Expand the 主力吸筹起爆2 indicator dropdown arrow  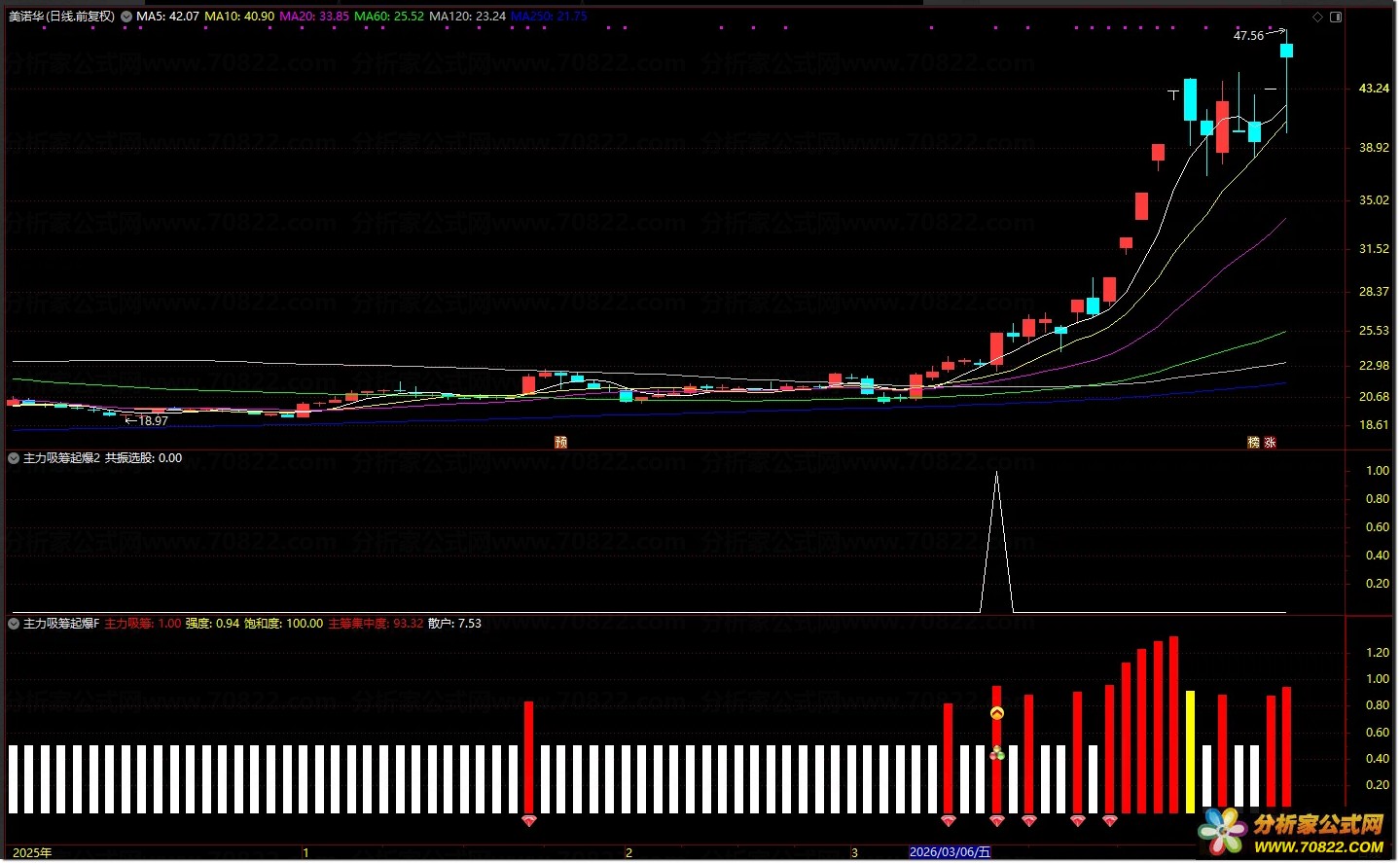tap(14, 458)
